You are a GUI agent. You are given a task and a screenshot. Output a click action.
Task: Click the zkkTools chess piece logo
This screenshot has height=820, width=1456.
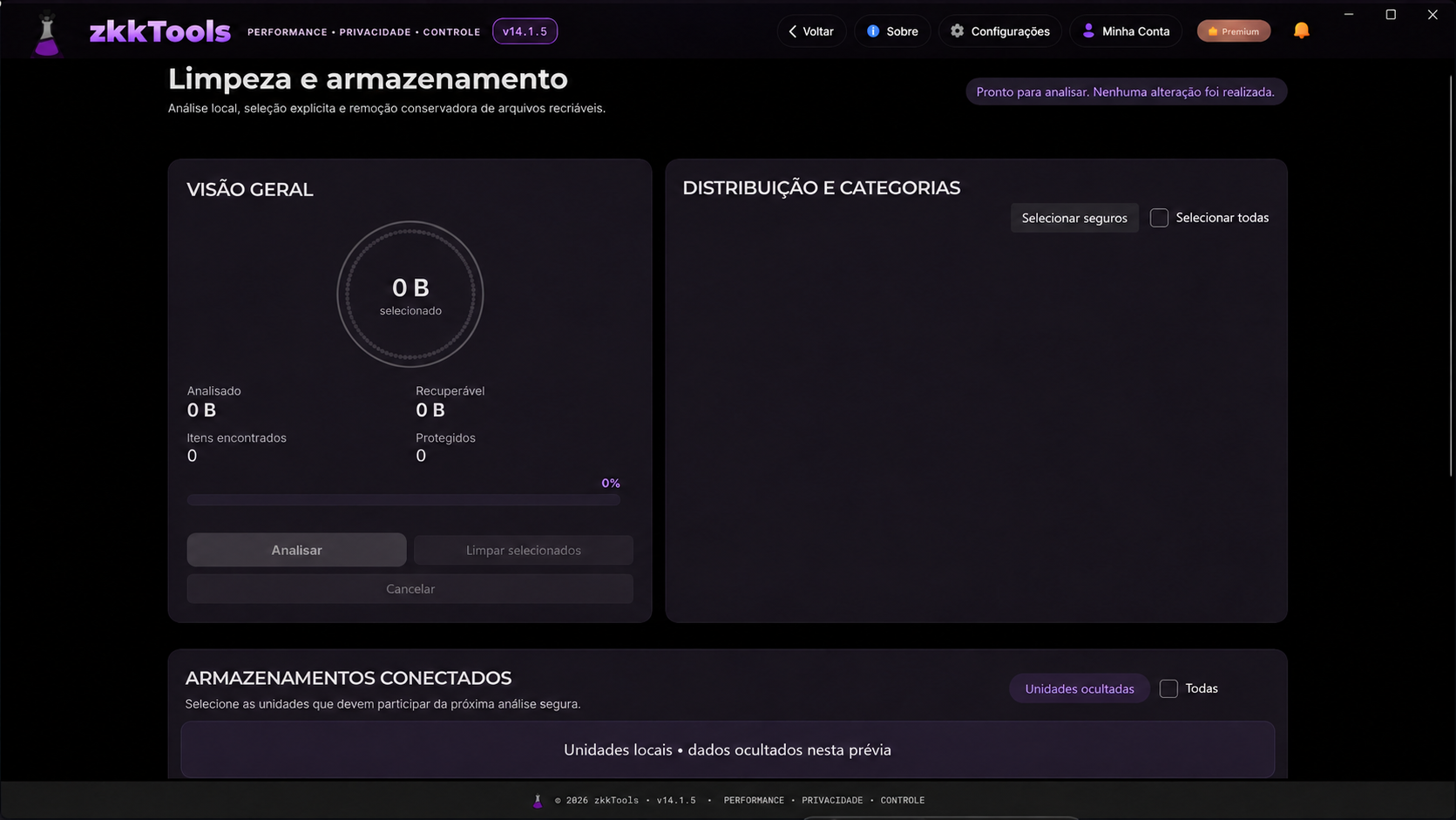coord(47,34)
